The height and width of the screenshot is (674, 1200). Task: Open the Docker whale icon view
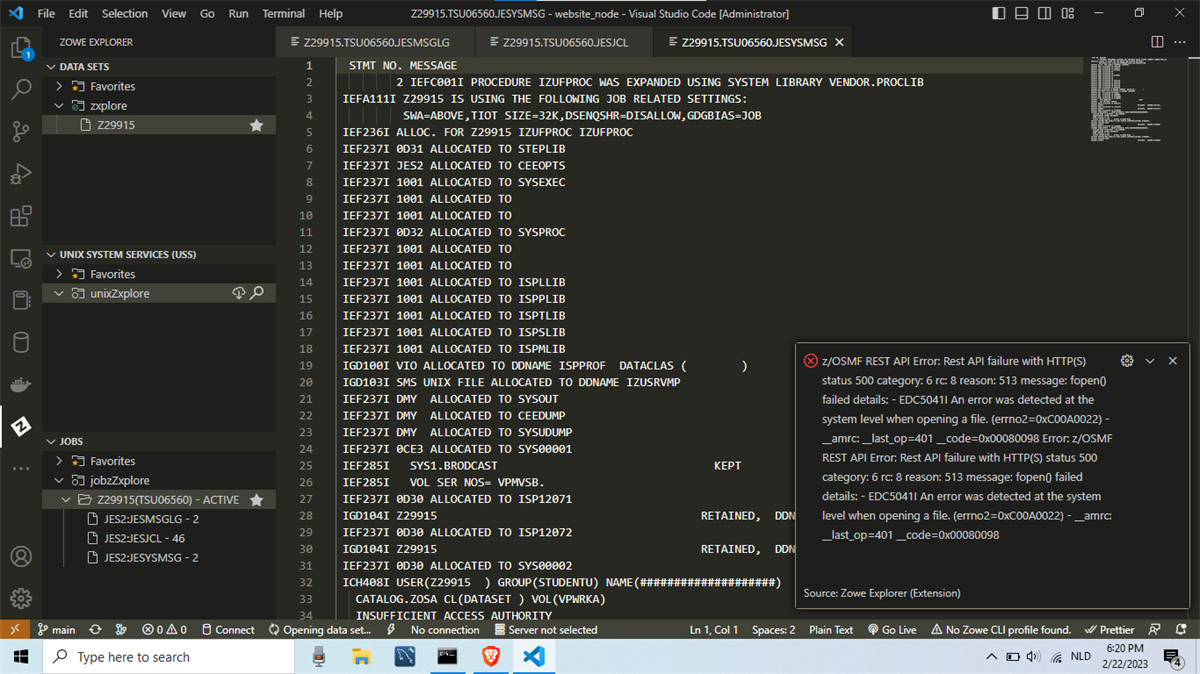click(x=21, y=384)
